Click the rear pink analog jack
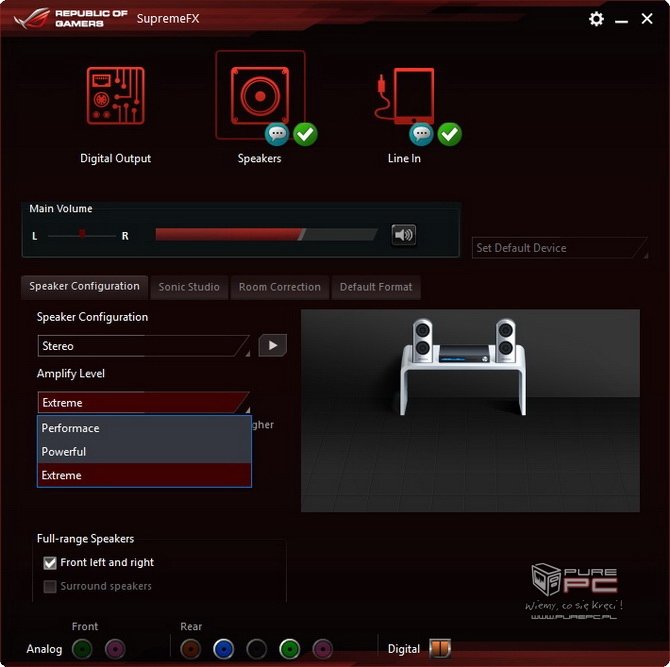This screenshot has width=670, height=667. 322,649
